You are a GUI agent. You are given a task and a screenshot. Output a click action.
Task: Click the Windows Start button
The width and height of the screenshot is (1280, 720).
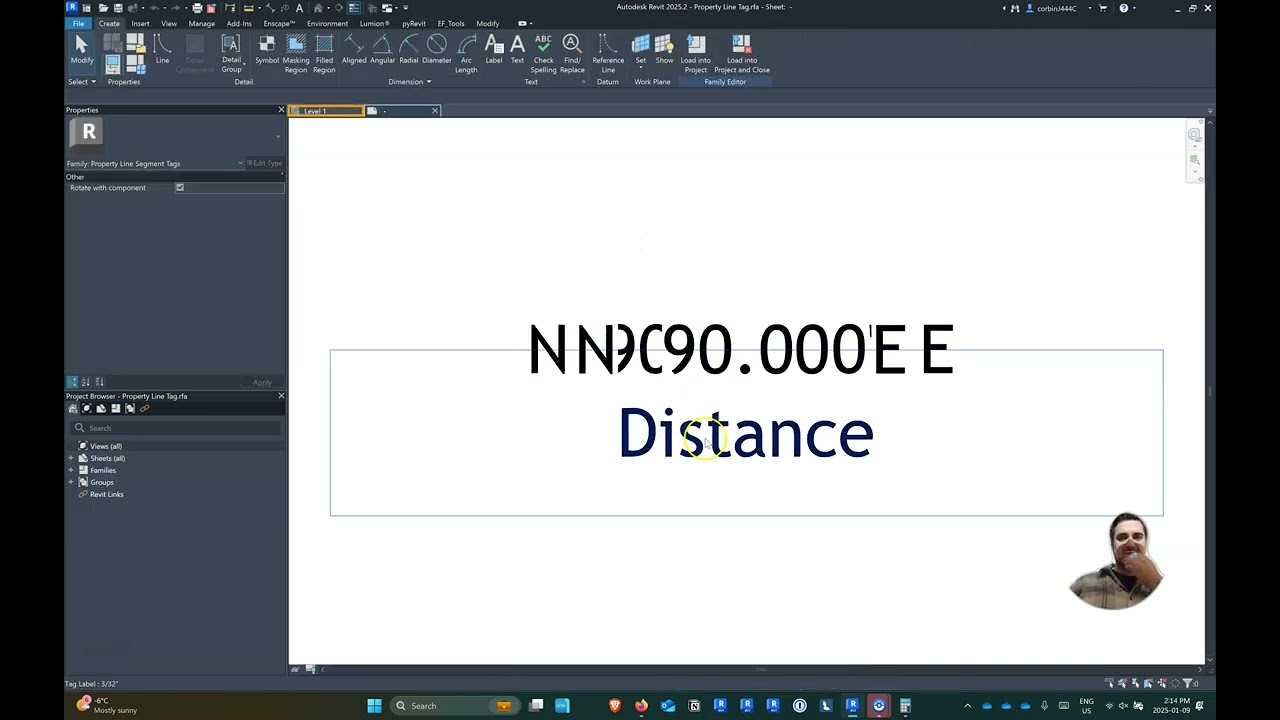(x=374, y=706)
